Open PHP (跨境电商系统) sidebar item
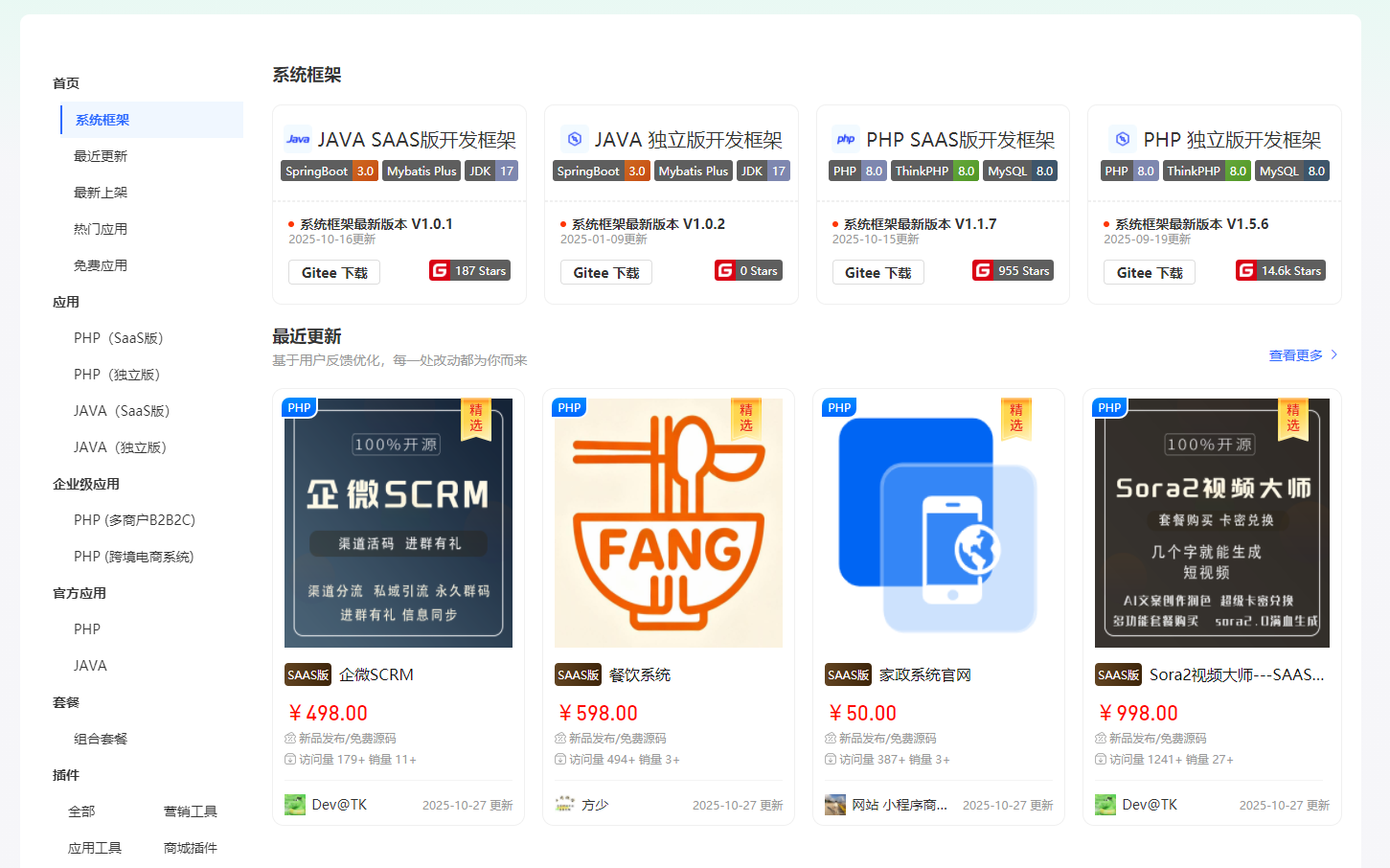This screenshot has height=868, width=1390. [x=134, y=557]
